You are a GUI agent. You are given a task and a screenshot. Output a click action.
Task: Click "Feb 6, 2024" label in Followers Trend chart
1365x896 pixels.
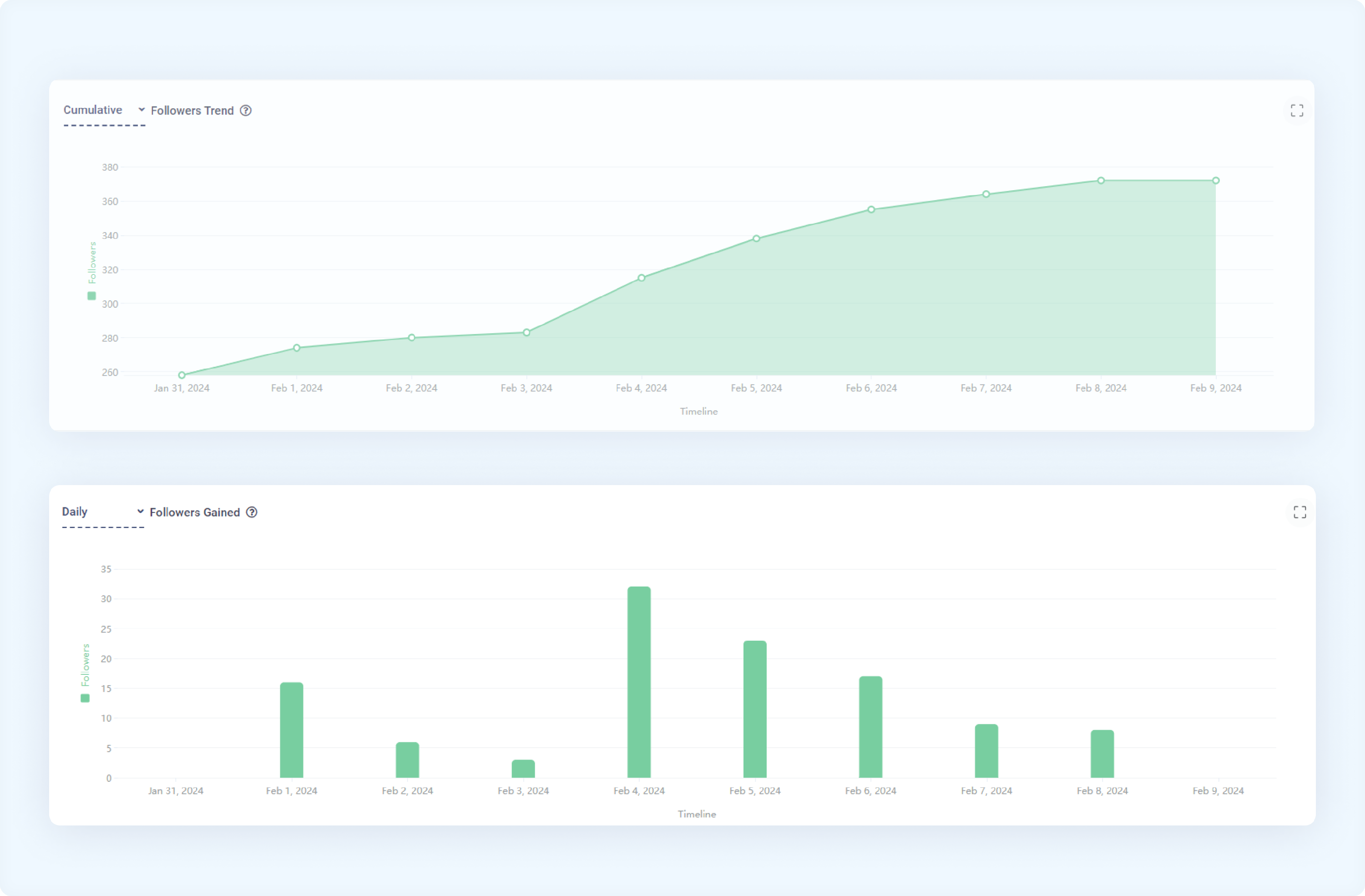(871, 388)
